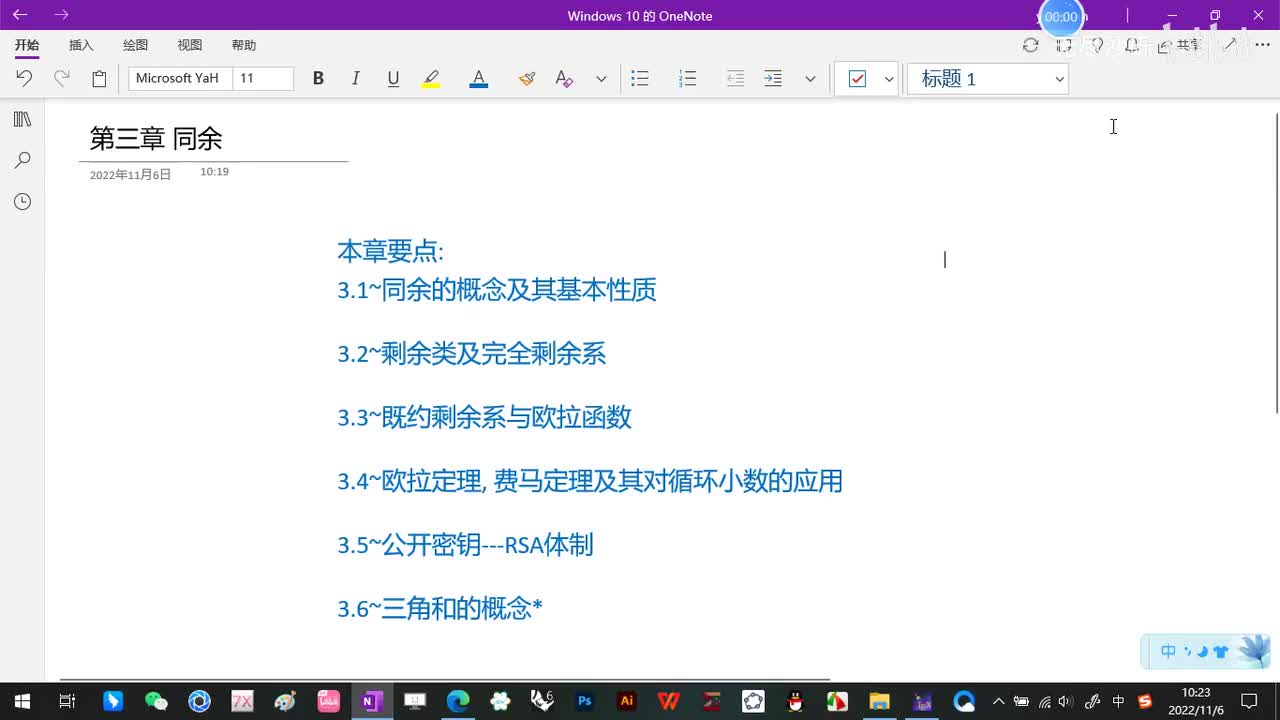1280x720 pixels.
Task: Toggle underline formatting
Action: click(x=393, y=78)
